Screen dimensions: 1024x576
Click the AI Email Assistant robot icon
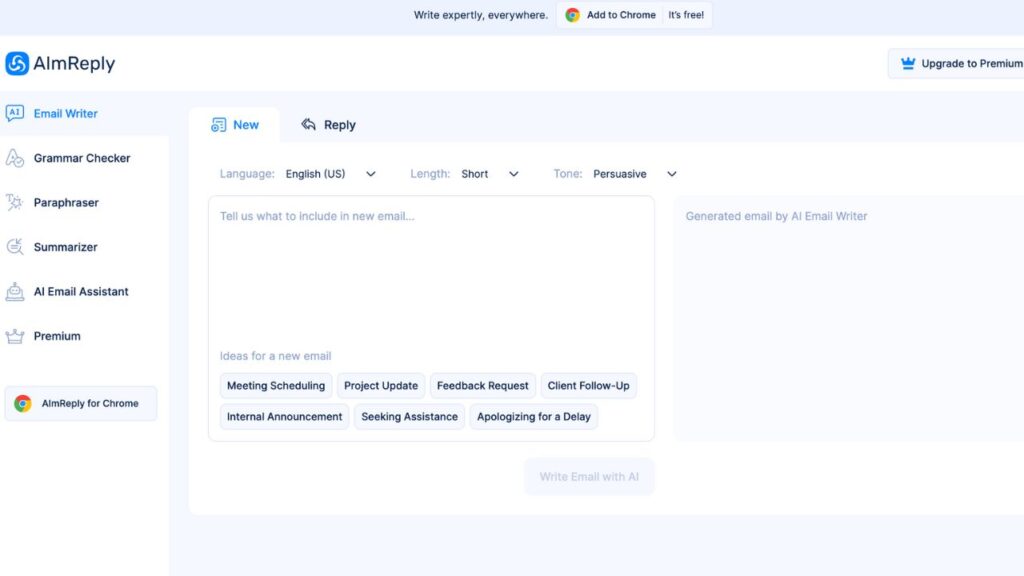pyautogui.click(x=14, y=291)
